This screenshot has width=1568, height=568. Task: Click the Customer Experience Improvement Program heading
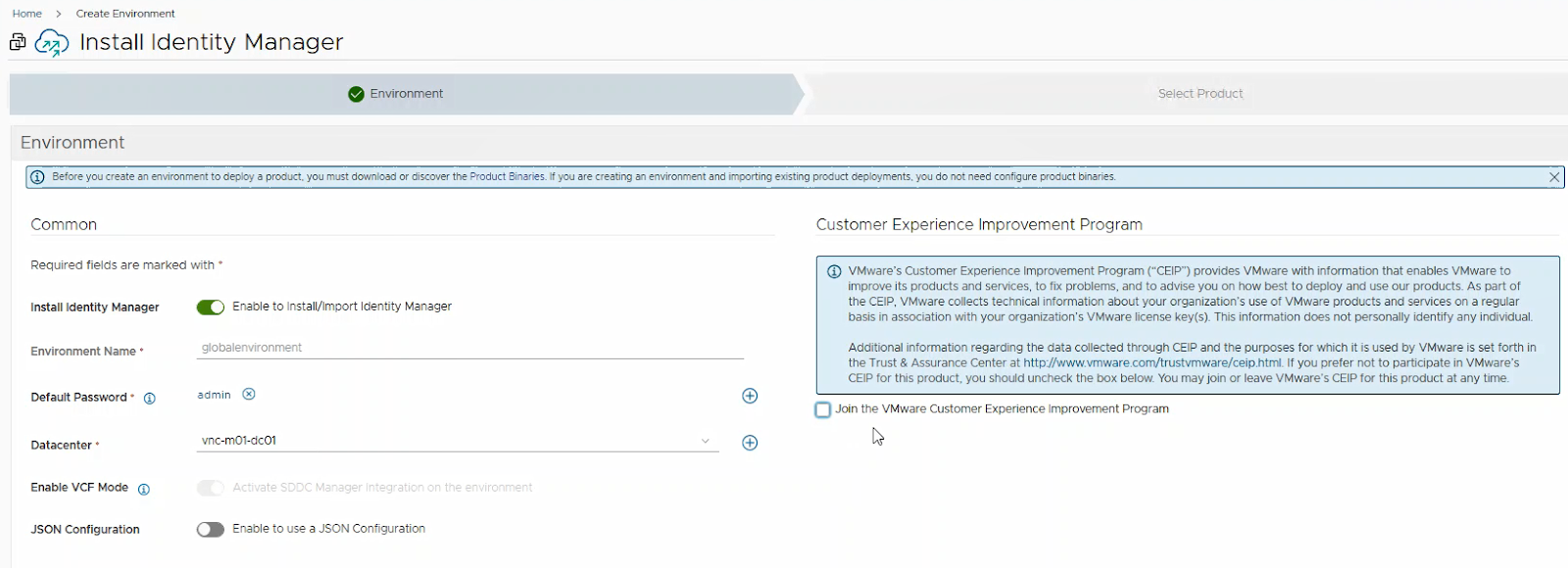979,225
